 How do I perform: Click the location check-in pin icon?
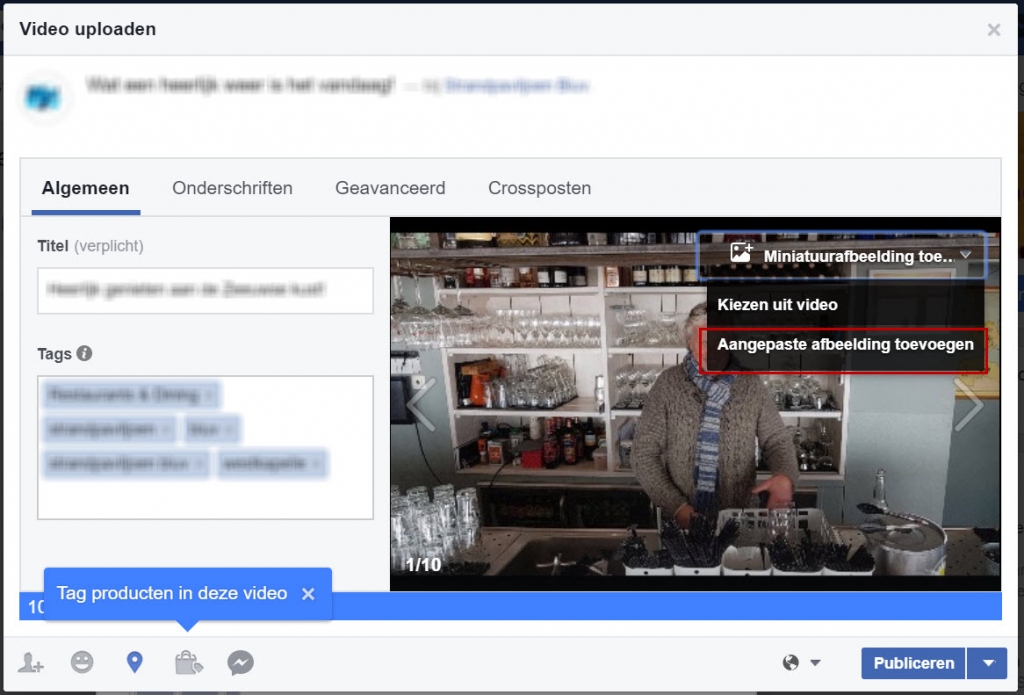tap(135, 662)
